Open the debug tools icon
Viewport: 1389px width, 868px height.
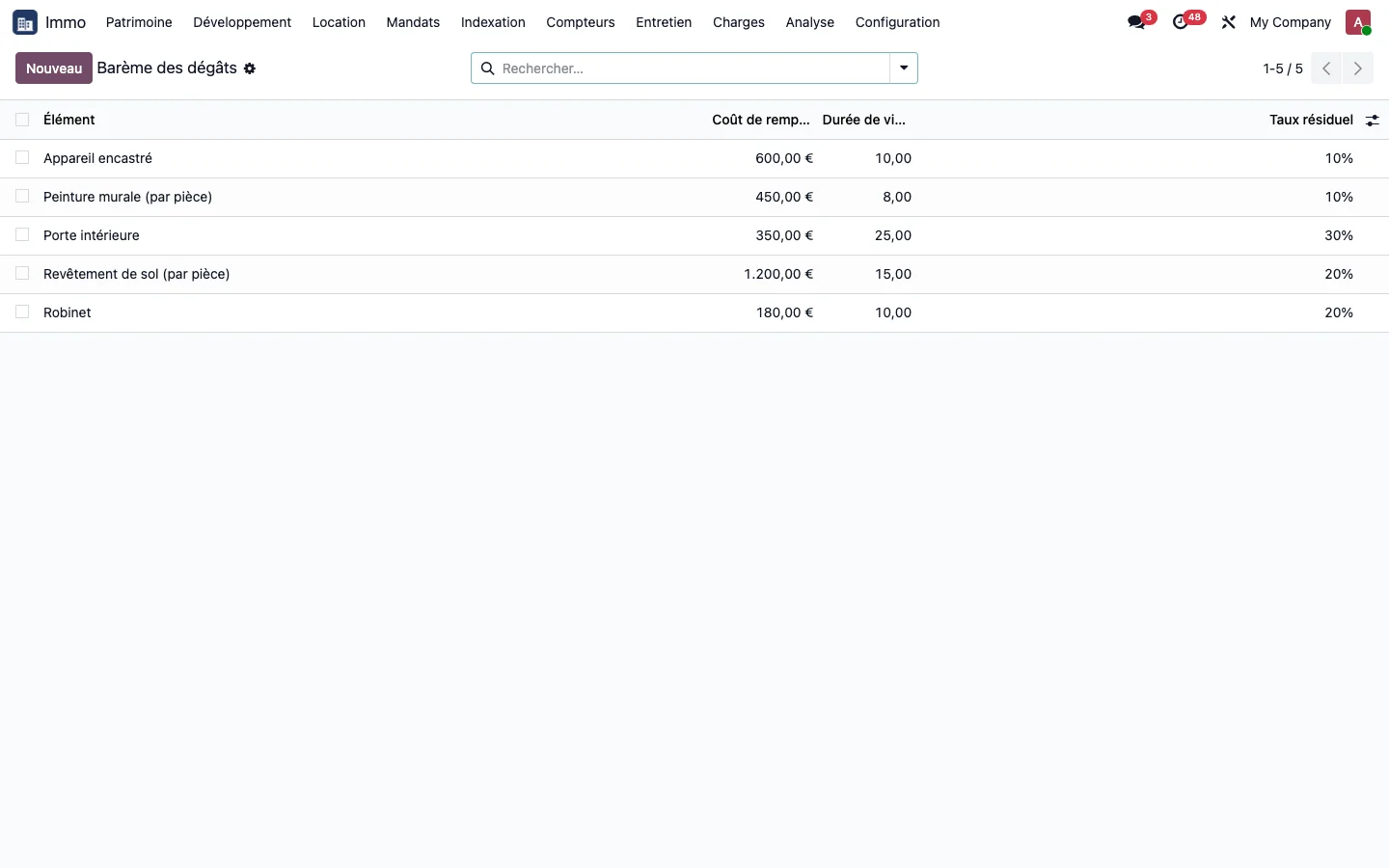click(1228, 22)
